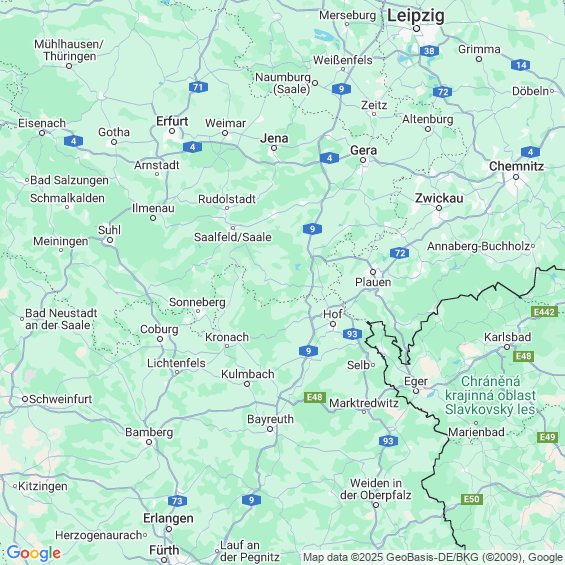565x565 pixels.
Task: Click the A38 highway shield near Leipzig
Action: [x=429, y=51]
